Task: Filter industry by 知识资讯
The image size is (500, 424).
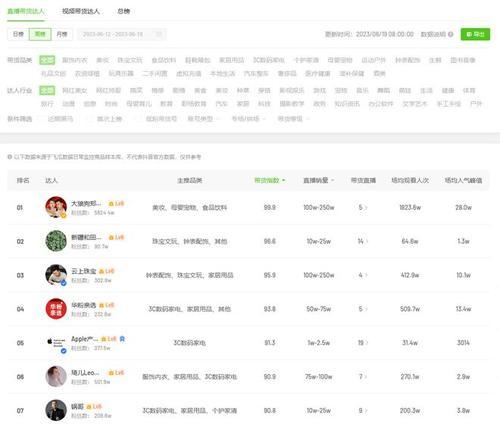Action: tap(347, 104)
